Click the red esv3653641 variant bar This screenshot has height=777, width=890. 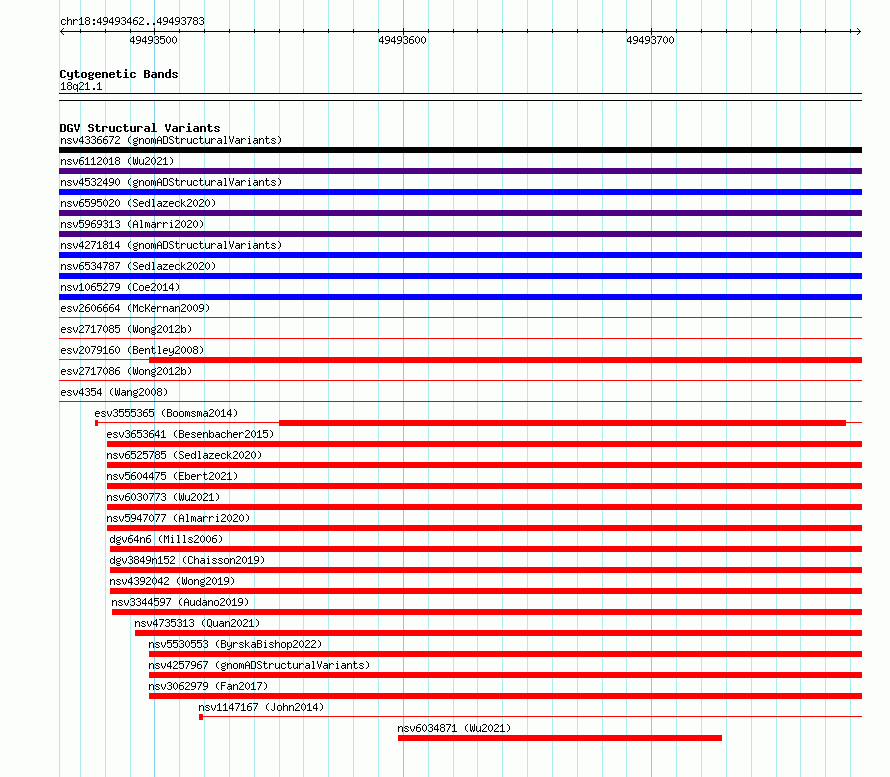484,444
